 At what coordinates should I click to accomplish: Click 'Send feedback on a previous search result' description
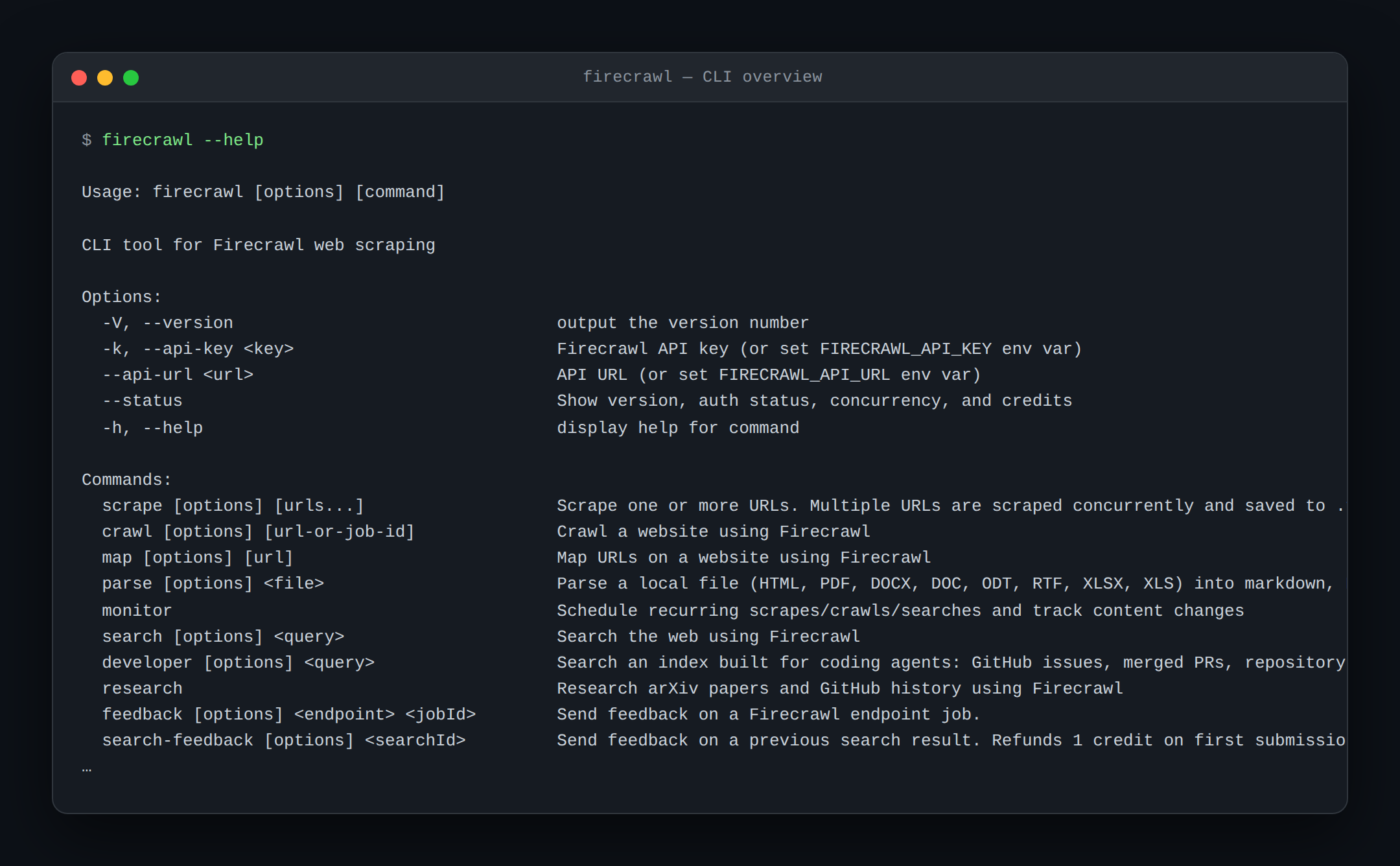(x=951, y=740)
